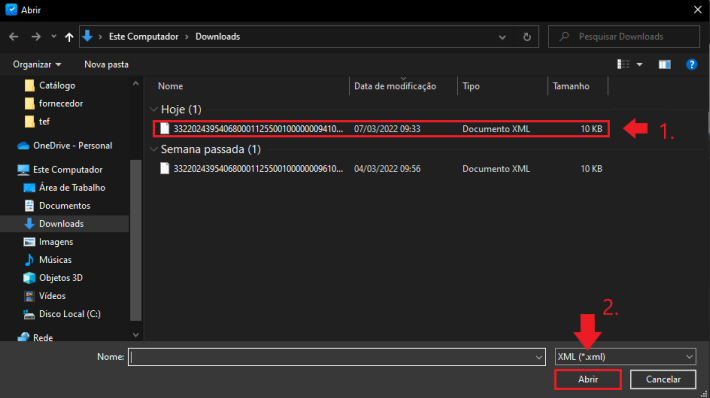Click the Objetos 3D cube icon
This screenshot has height=398, width=710.
point(29,278)
